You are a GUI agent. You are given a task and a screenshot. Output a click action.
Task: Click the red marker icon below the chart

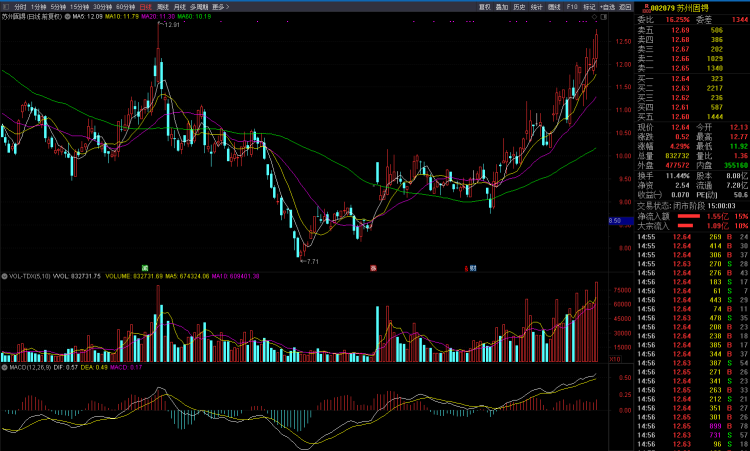click(373, 268)
